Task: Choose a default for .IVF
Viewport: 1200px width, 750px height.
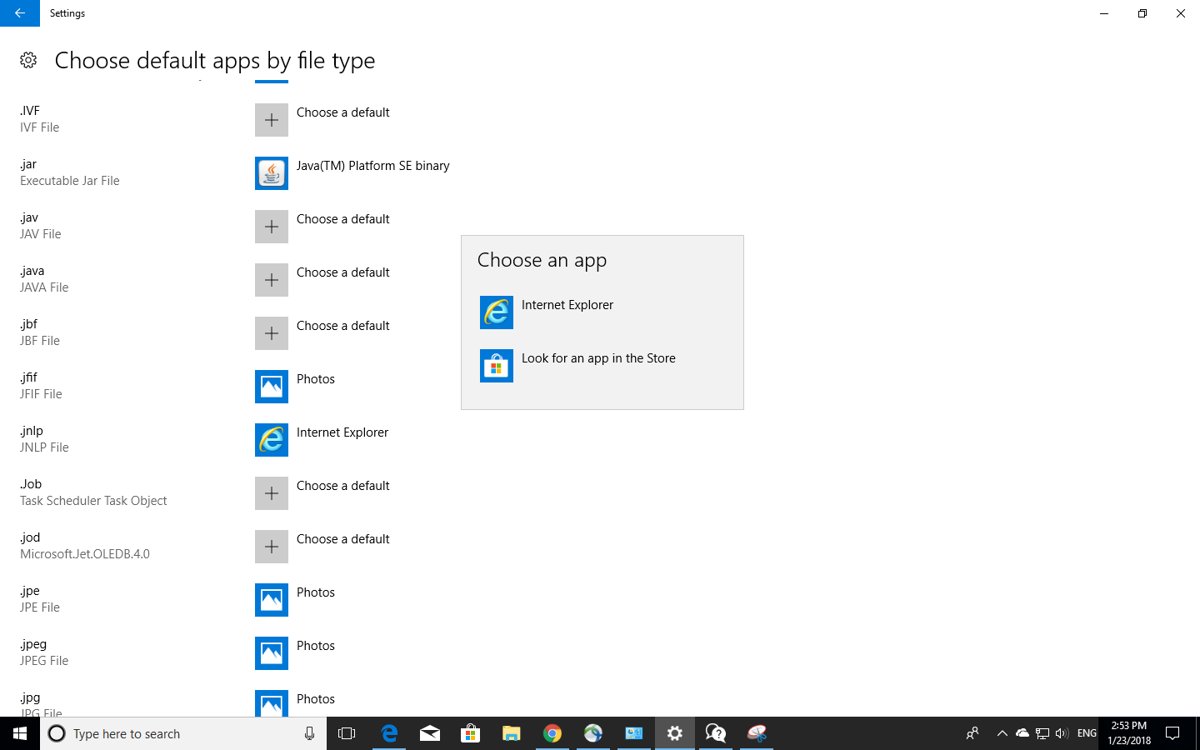Action: pyautogui.click(x=343, y=113)
